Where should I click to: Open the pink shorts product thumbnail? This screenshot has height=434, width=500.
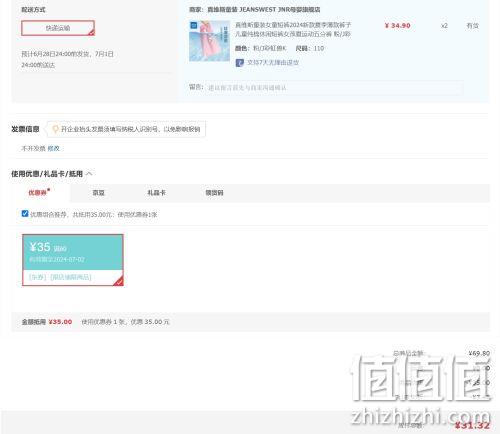209,41
